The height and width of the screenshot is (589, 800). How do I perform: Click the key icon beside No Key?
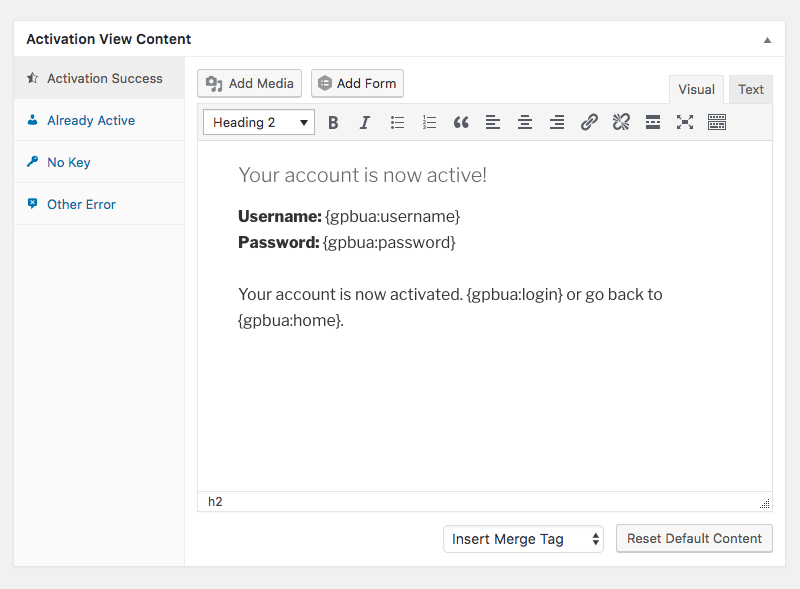[33, 162]
